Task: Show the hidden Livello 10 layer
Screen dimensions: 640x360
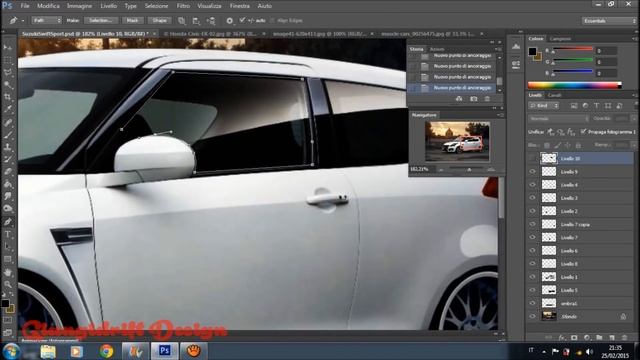Action: (x=532, y=158)
